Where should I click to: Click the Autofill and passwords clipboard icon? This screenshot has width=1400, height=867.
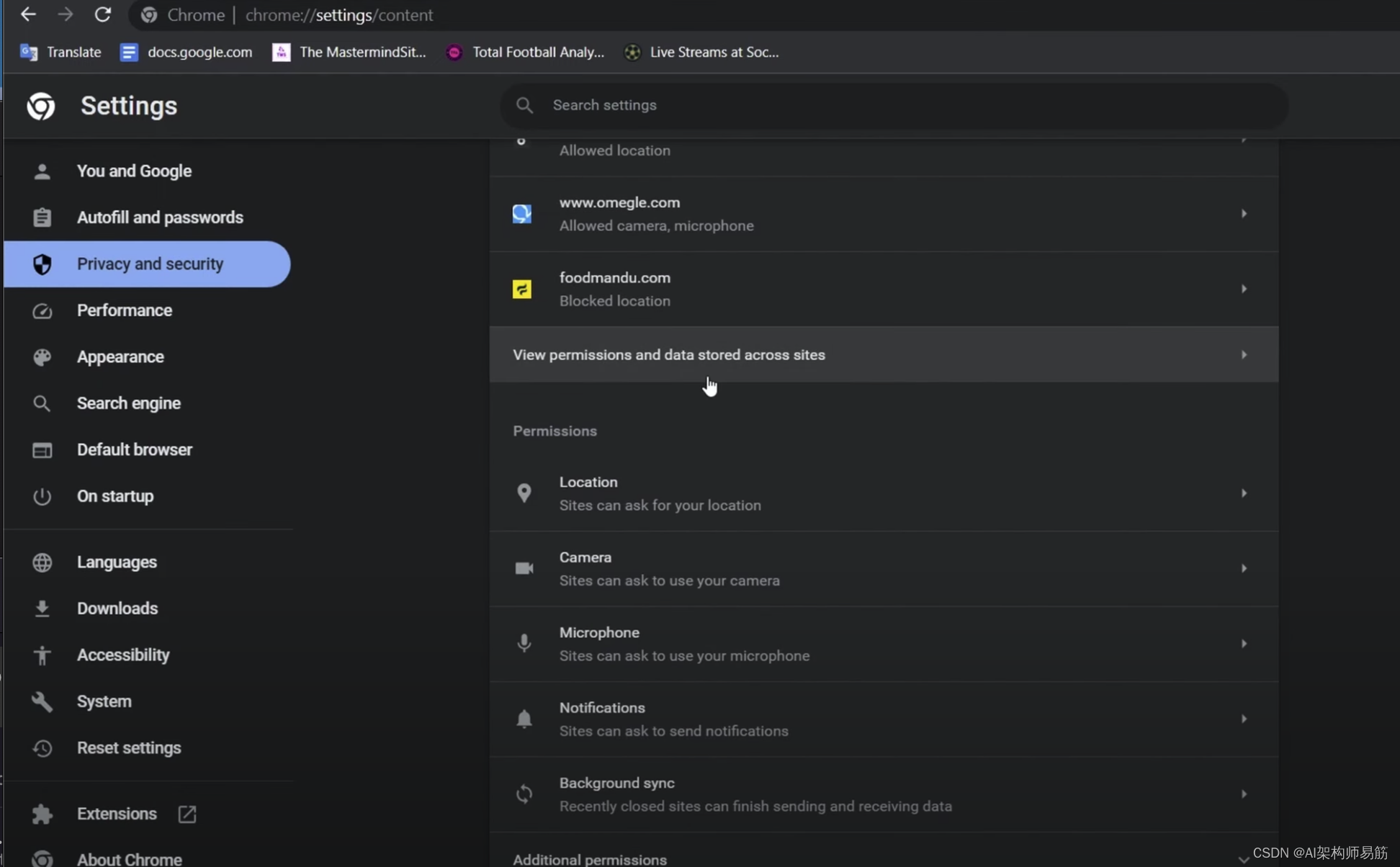(42, 217)
